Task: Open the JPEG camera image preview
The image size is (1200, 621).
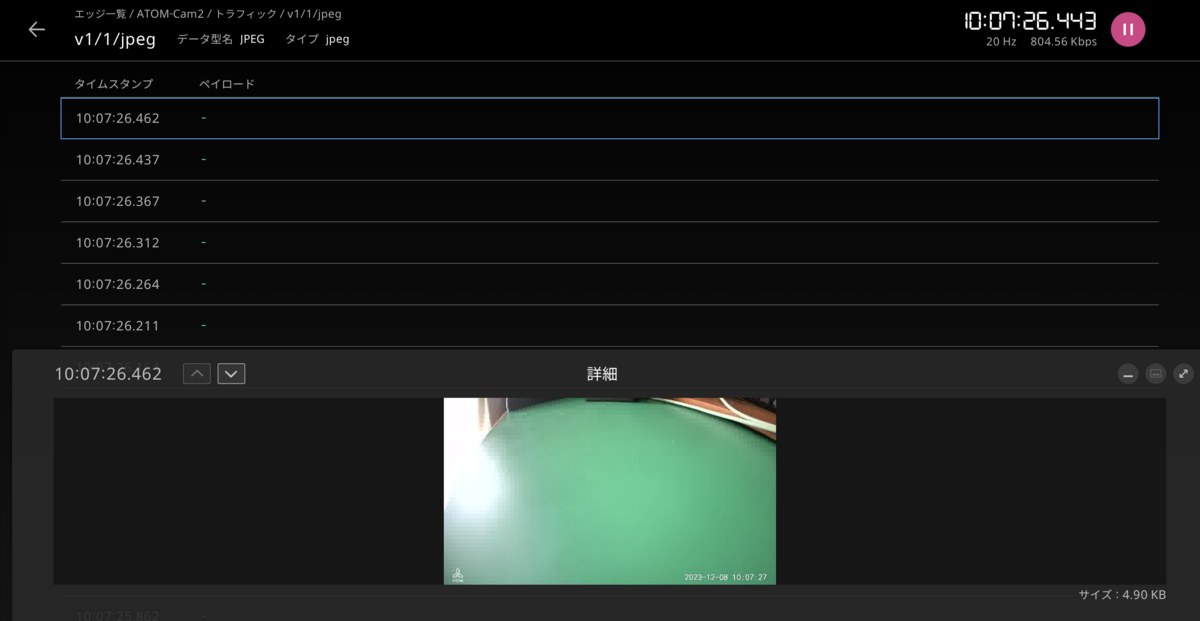Action: [610, 491]
